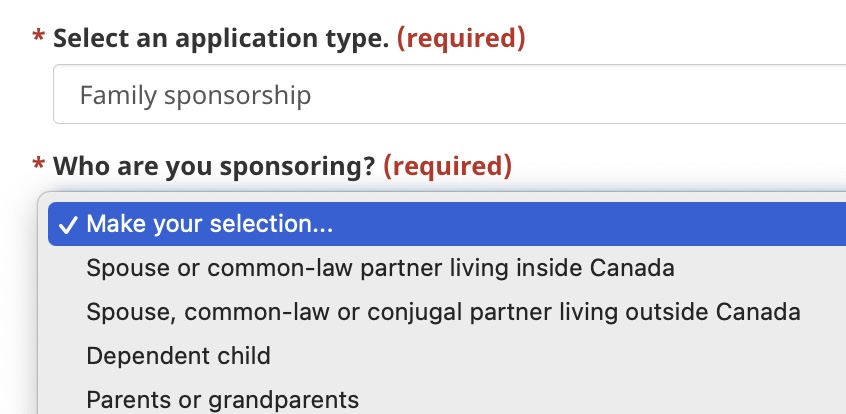The height and width of the screenshot is (414, 846).
Task: Click the word 'child' in Dependent child
Action: point(244,356)
